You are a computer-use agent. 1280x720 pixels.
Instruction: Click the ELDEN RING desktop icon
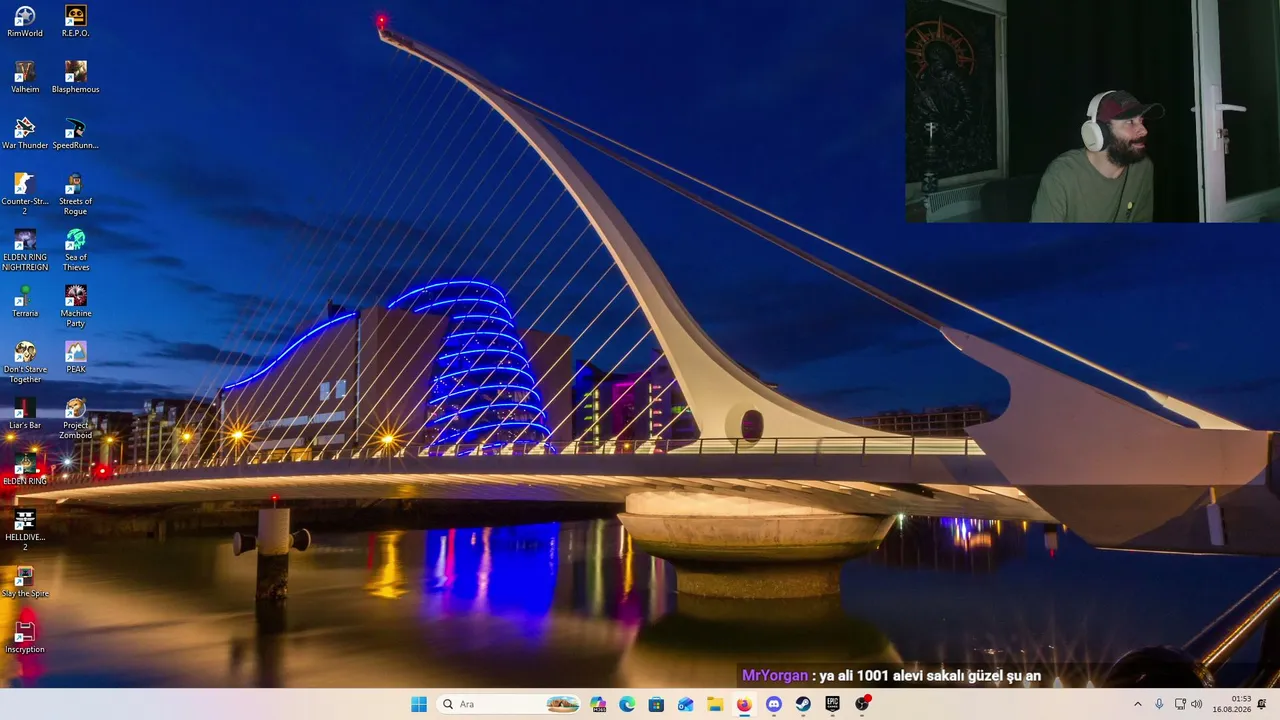[x=25, y=469]
